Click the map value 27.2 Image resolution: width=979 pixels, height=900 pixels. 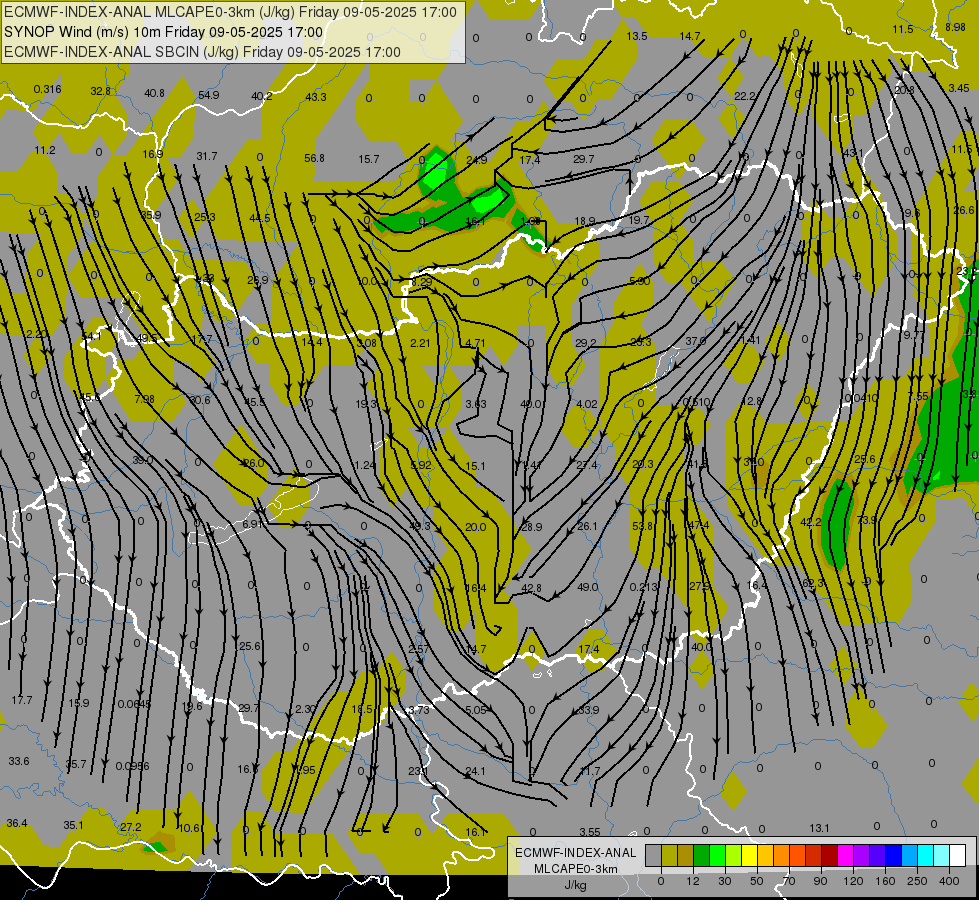131,827
